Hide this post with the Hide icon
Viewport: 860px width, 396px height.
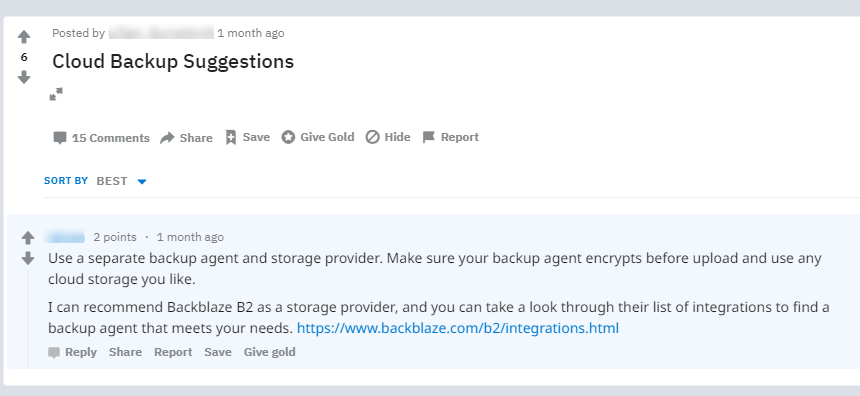click(372, 137)
